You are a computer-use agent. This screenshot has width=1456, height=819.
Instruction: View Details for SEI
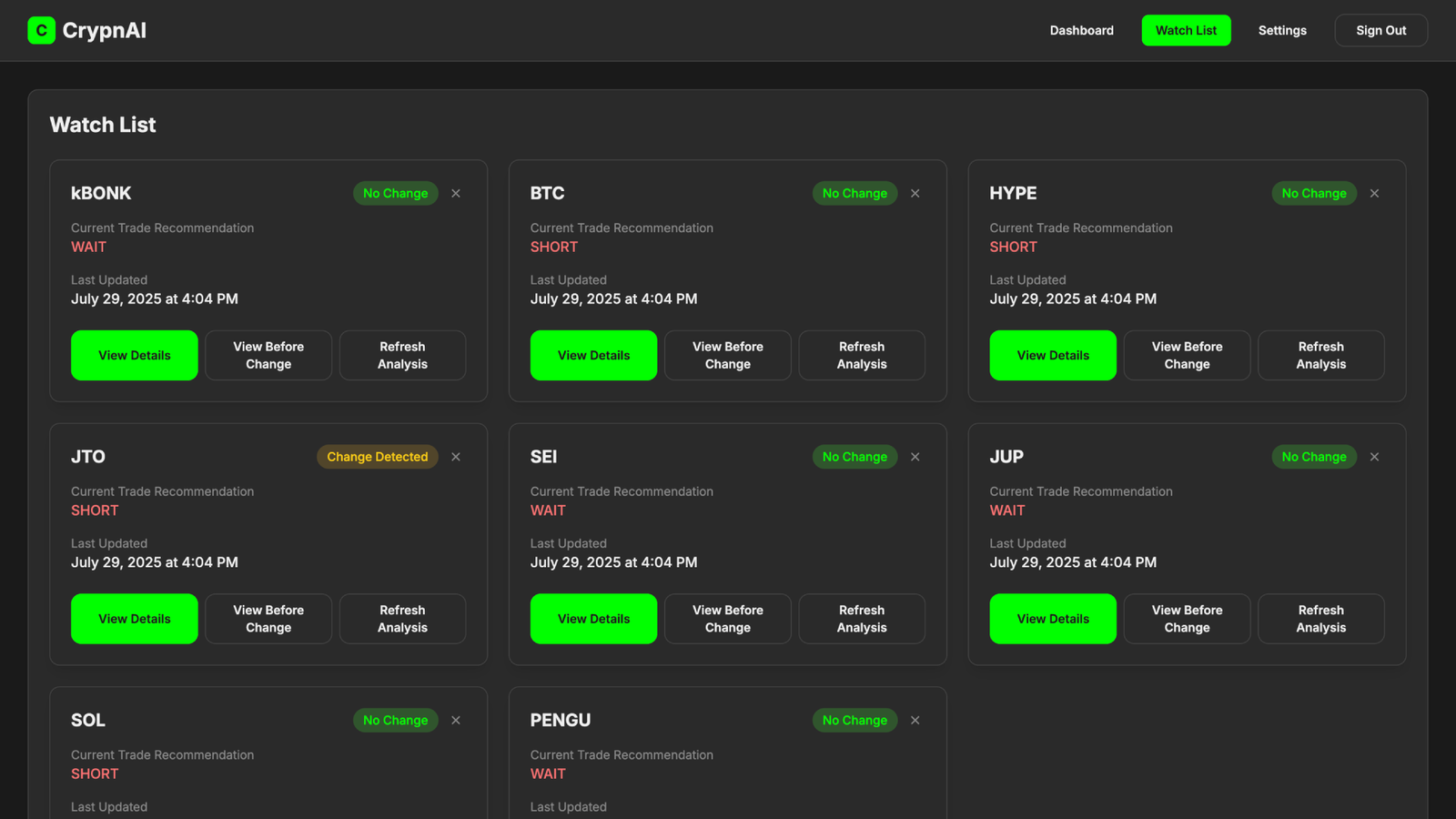[593, 619]
